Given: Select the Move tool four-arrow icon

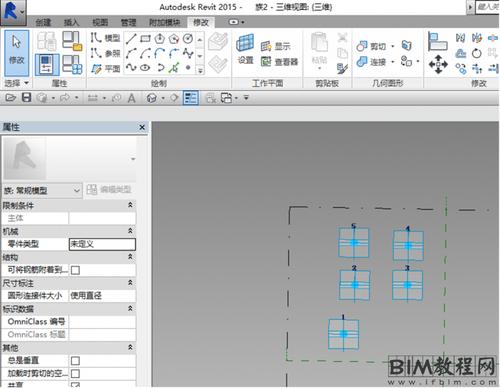Looking at the screenshot, I should click(x=438, y=64).
